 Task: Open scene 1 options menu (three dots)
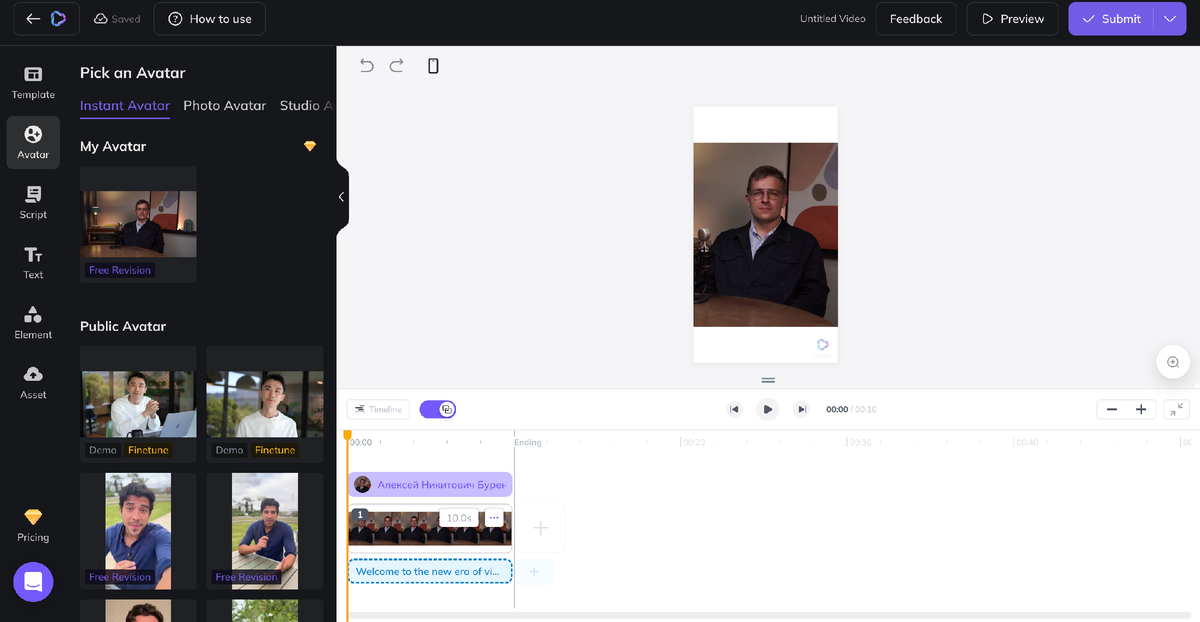494,518
